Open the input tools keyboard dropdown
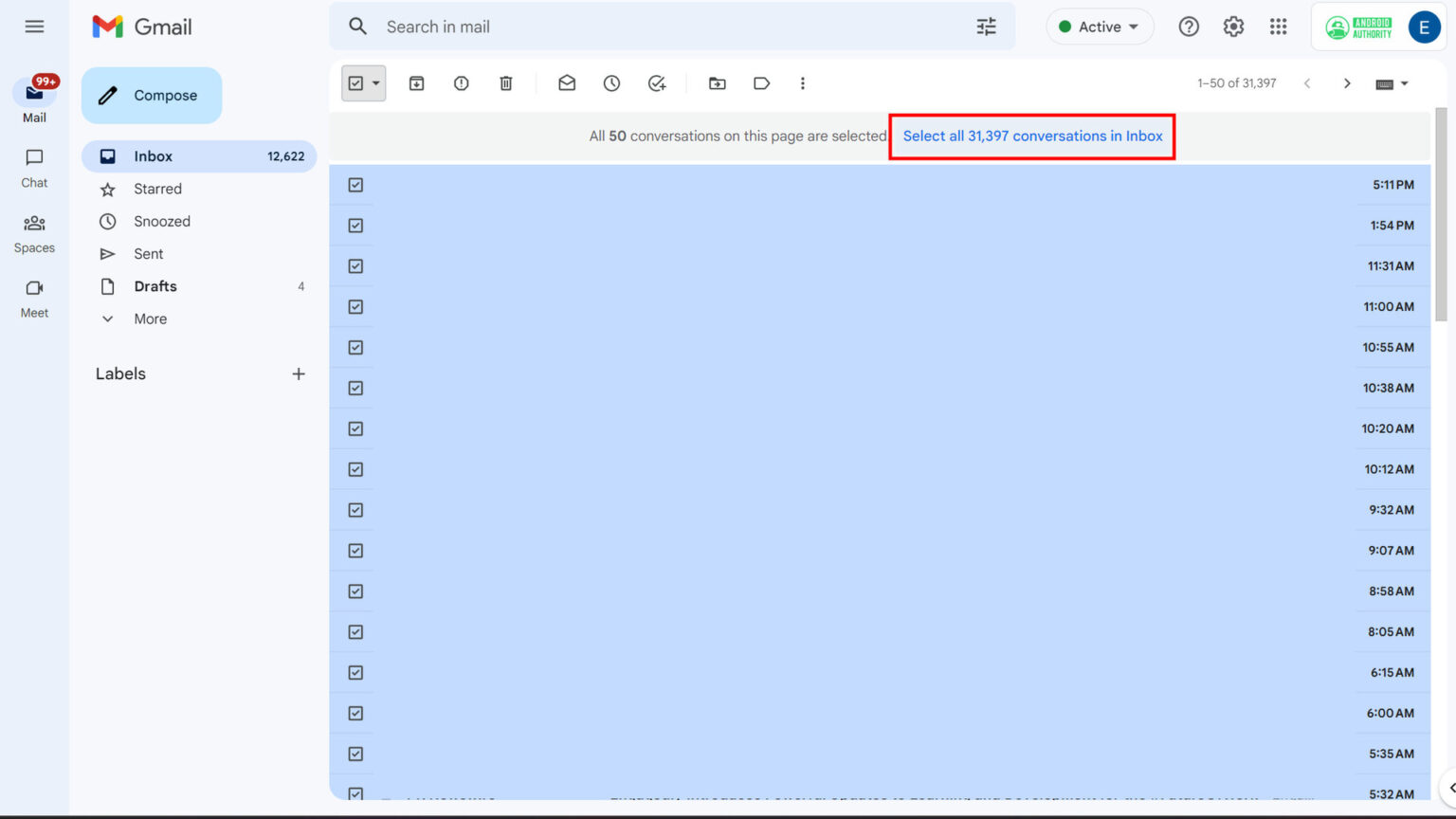Viewport: 1456px width, 819px height. (1392, 83)
